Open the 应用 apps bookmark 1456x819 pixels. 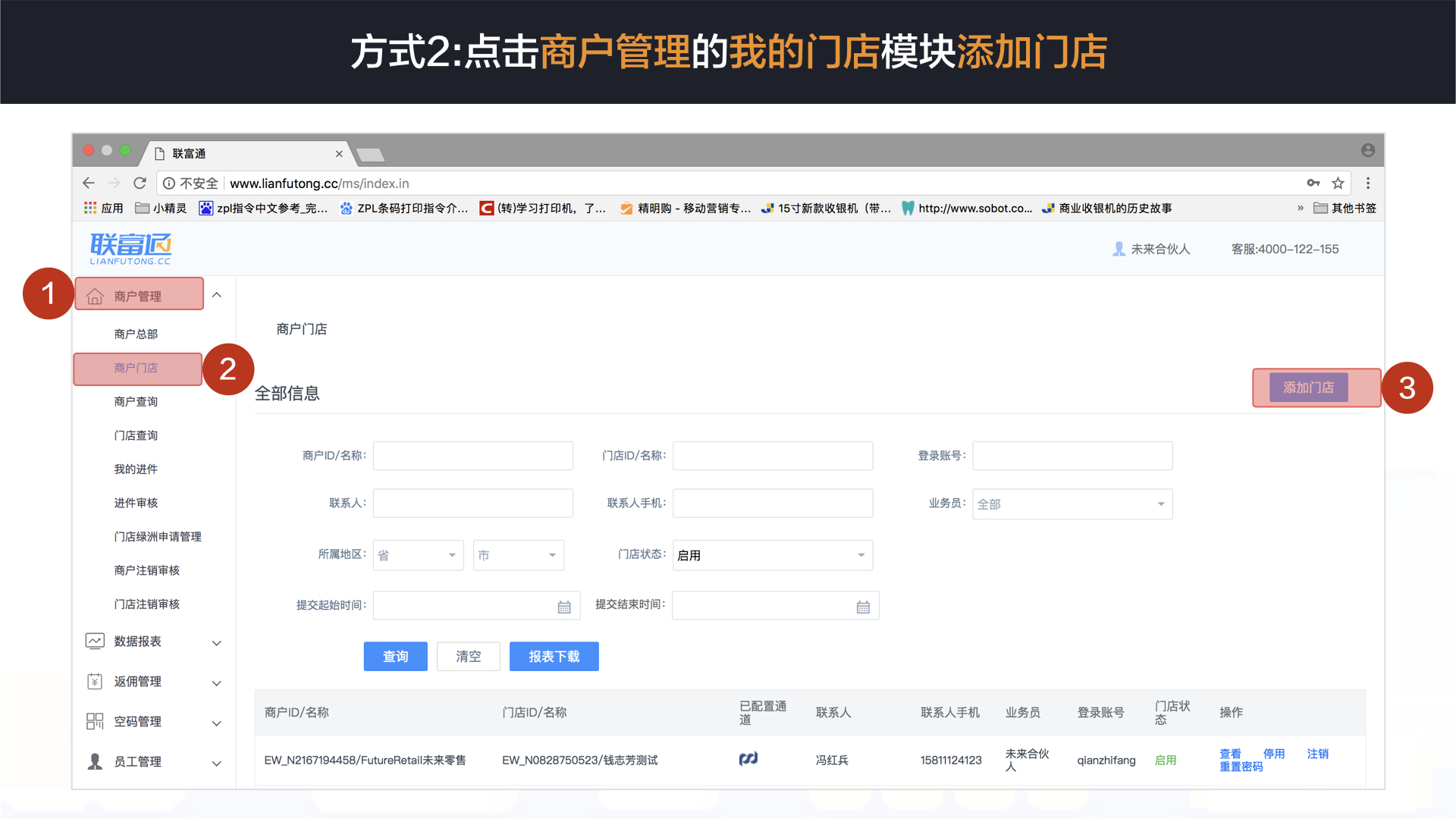pyautogui.click(x=104, y=208)
